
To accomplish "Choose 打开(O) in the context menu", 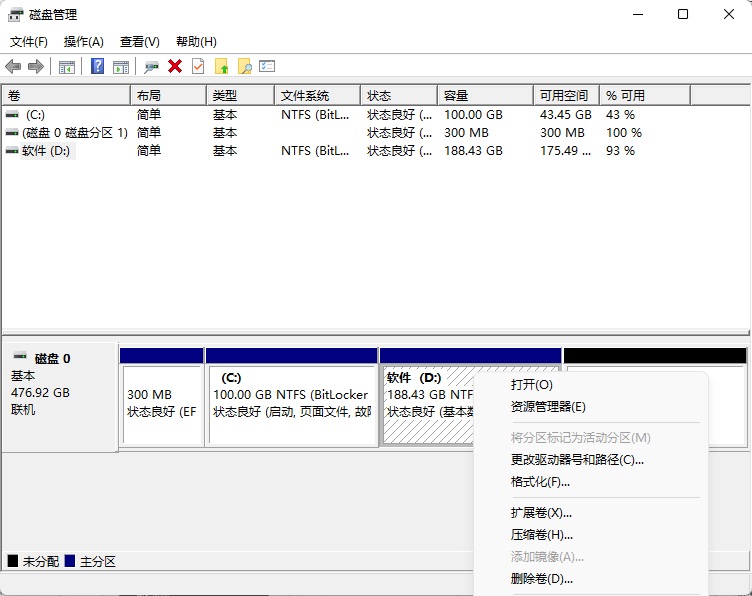I will pyautogui.click(x=531, y=385).
